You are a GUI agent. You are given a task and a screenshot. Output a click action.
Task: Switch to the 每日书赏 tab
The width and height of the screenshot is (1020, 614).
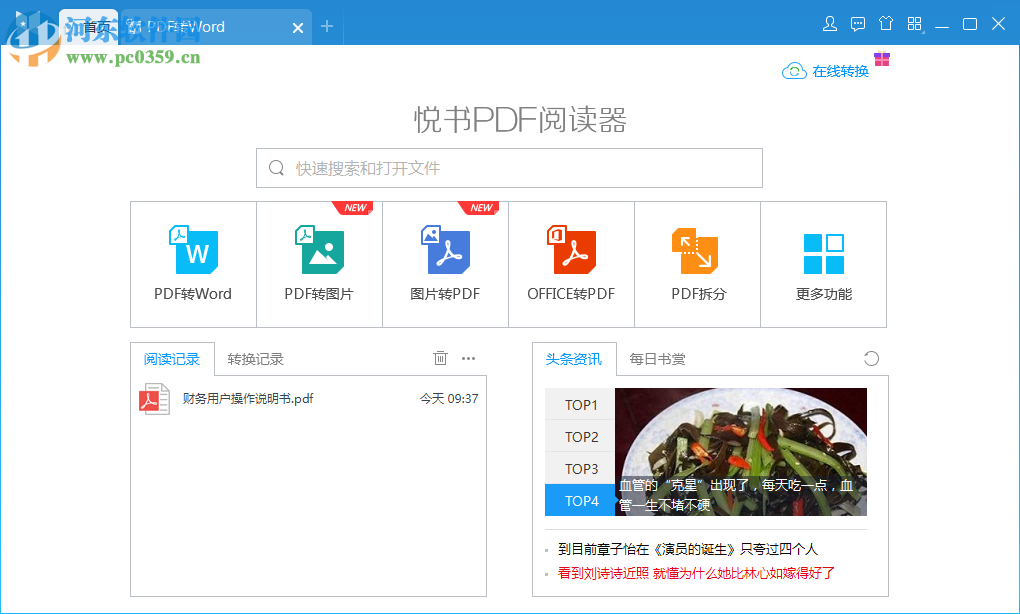pyautogui.click(x=658, y=358)
